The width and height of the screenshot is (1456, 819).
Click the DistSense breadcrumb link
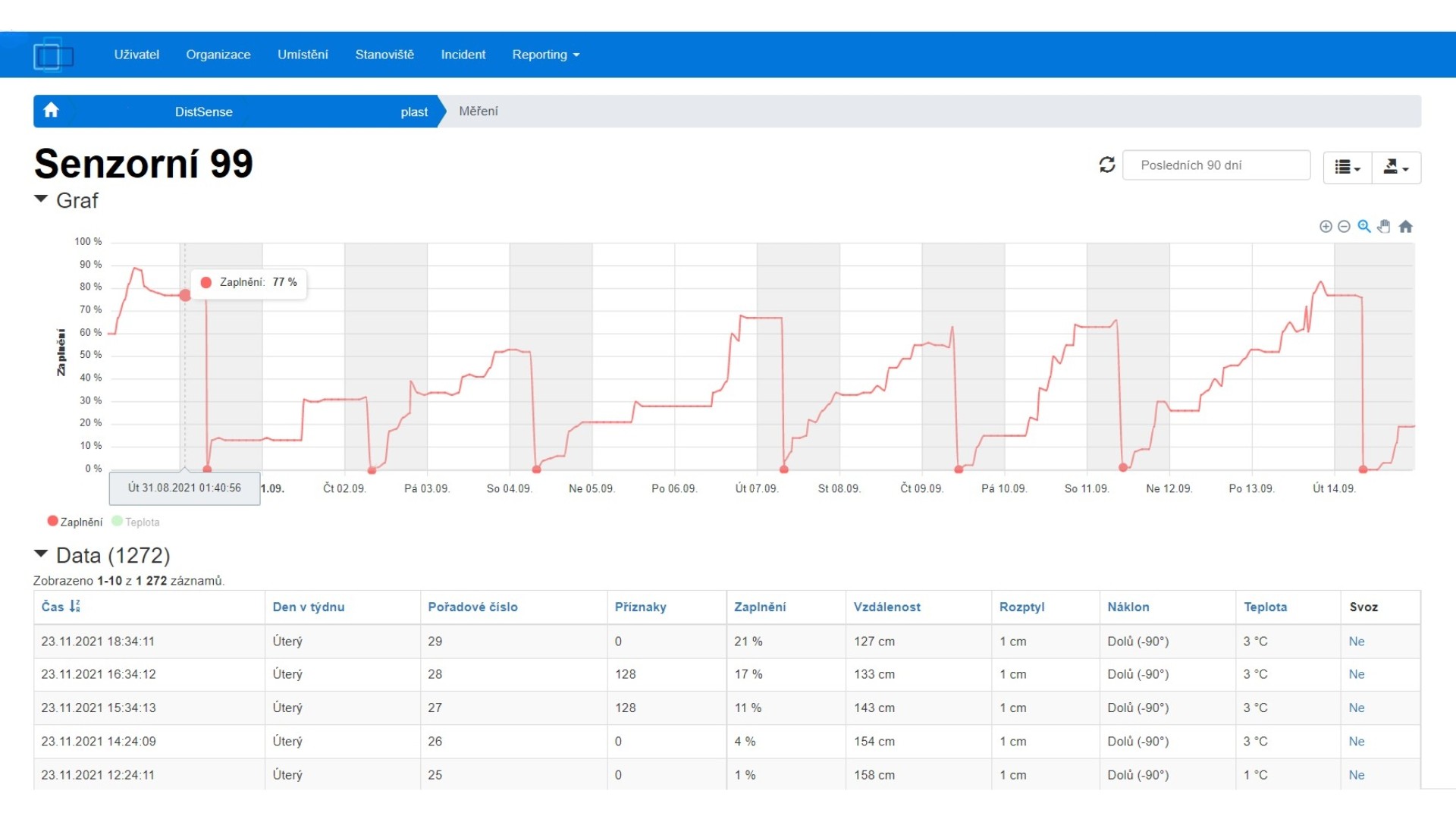click(203, 111)
